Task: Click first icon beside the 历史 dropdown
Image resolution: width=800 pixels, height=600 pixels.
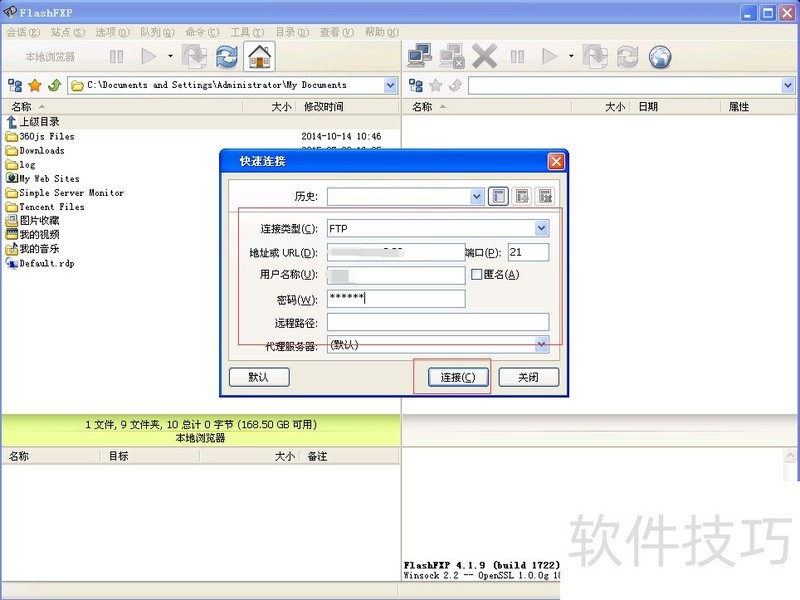Action: tap(499, 197)
